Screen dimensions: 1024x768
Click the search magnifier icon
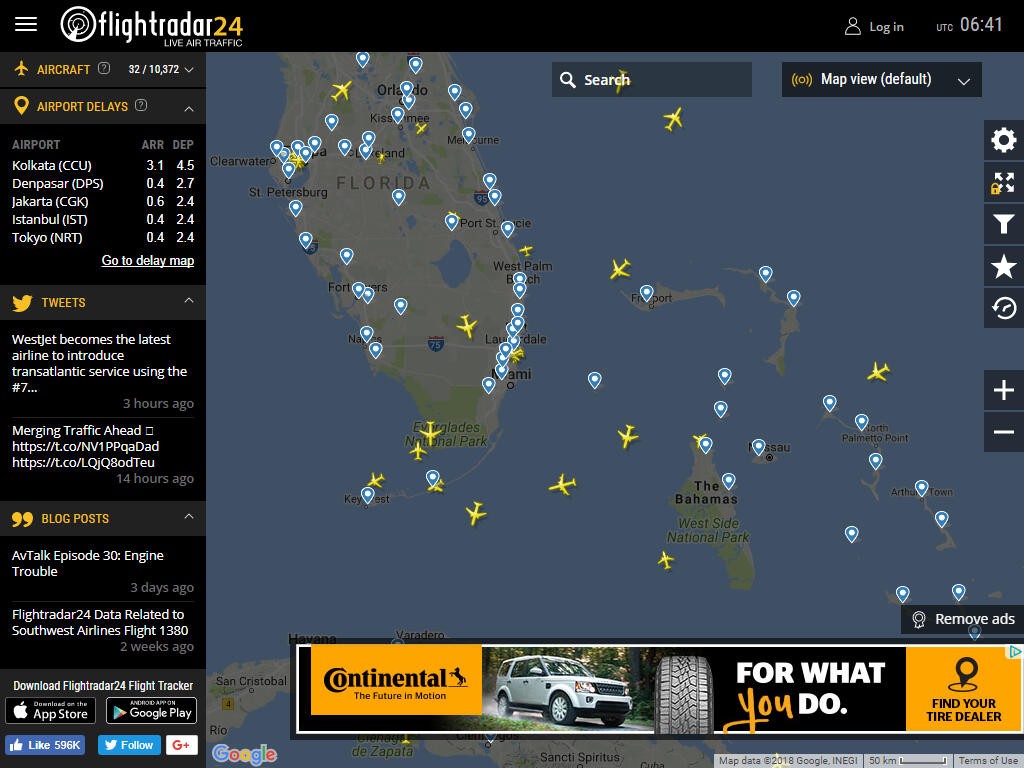pos(568,80)
